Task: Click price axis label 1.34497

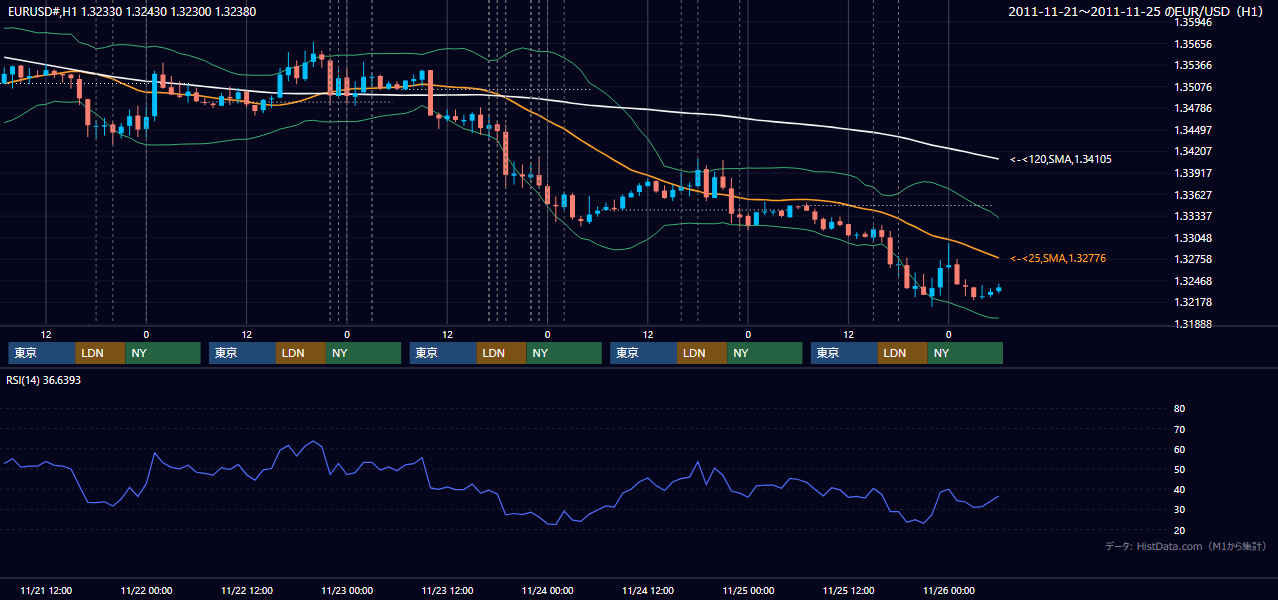Action: click(x=1193, y=130)
